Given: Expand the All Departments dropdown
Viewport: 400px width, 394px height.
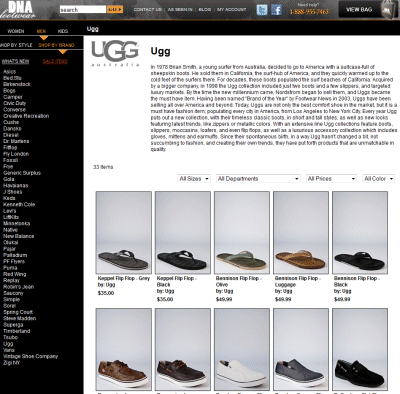Looking at the screenshot, I should point(258,179).
